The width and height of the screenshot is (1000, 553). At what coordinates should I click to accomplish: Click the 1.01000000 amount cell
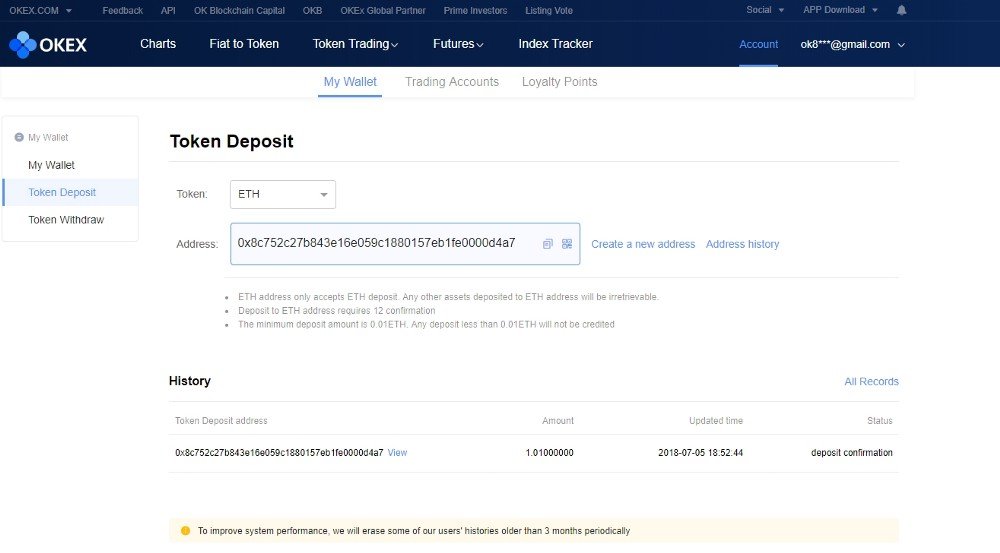549,453
